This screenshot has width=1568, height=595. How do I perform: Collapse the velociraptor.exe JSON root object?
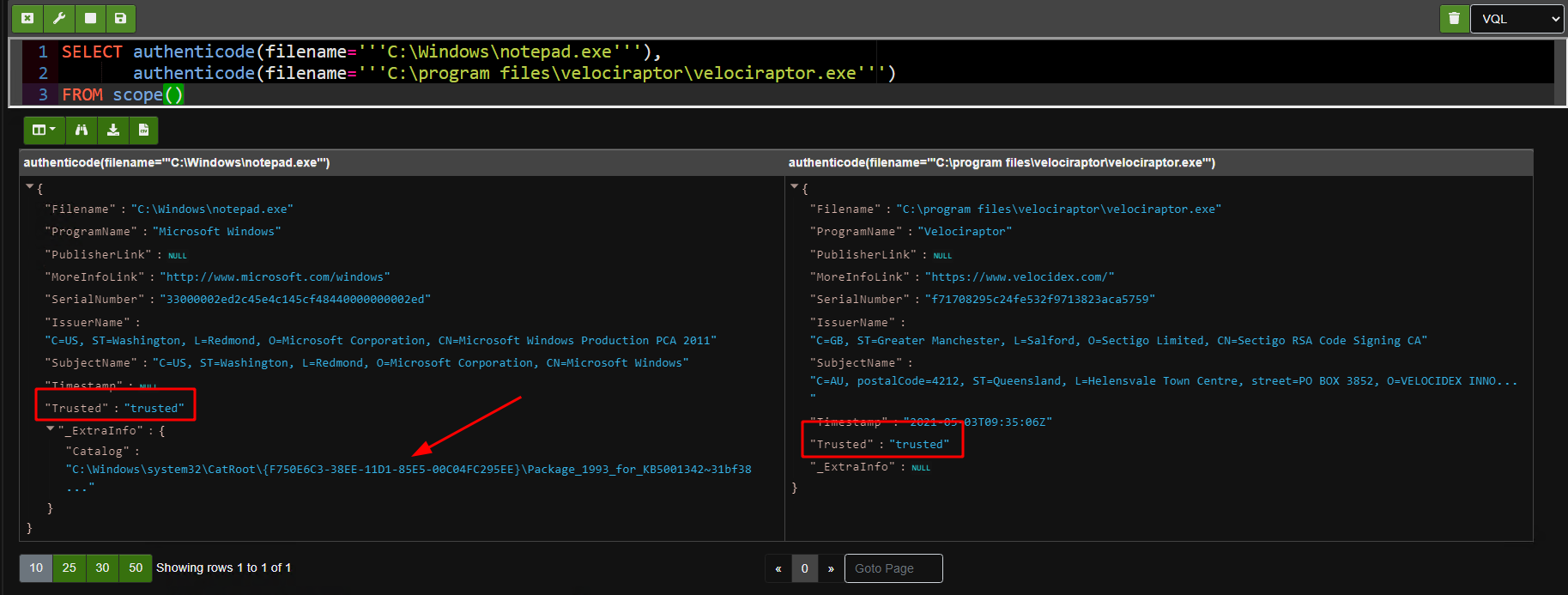[x=795, y=186]
